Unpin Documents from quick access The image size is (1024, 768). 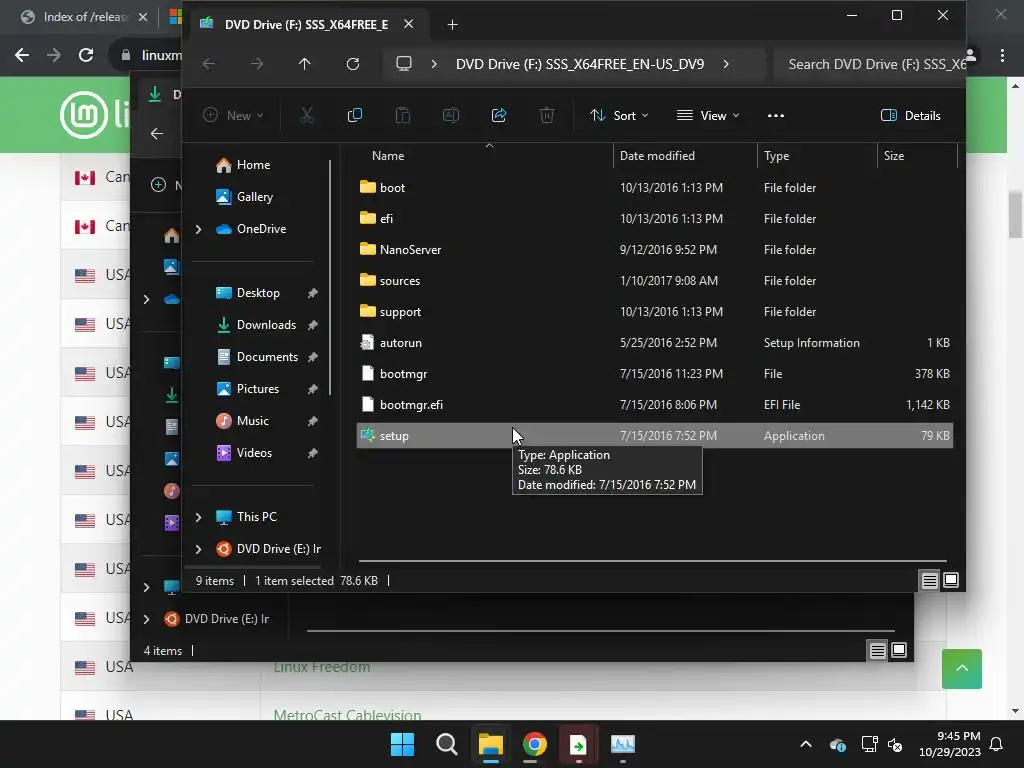click(x=313, y=357)
